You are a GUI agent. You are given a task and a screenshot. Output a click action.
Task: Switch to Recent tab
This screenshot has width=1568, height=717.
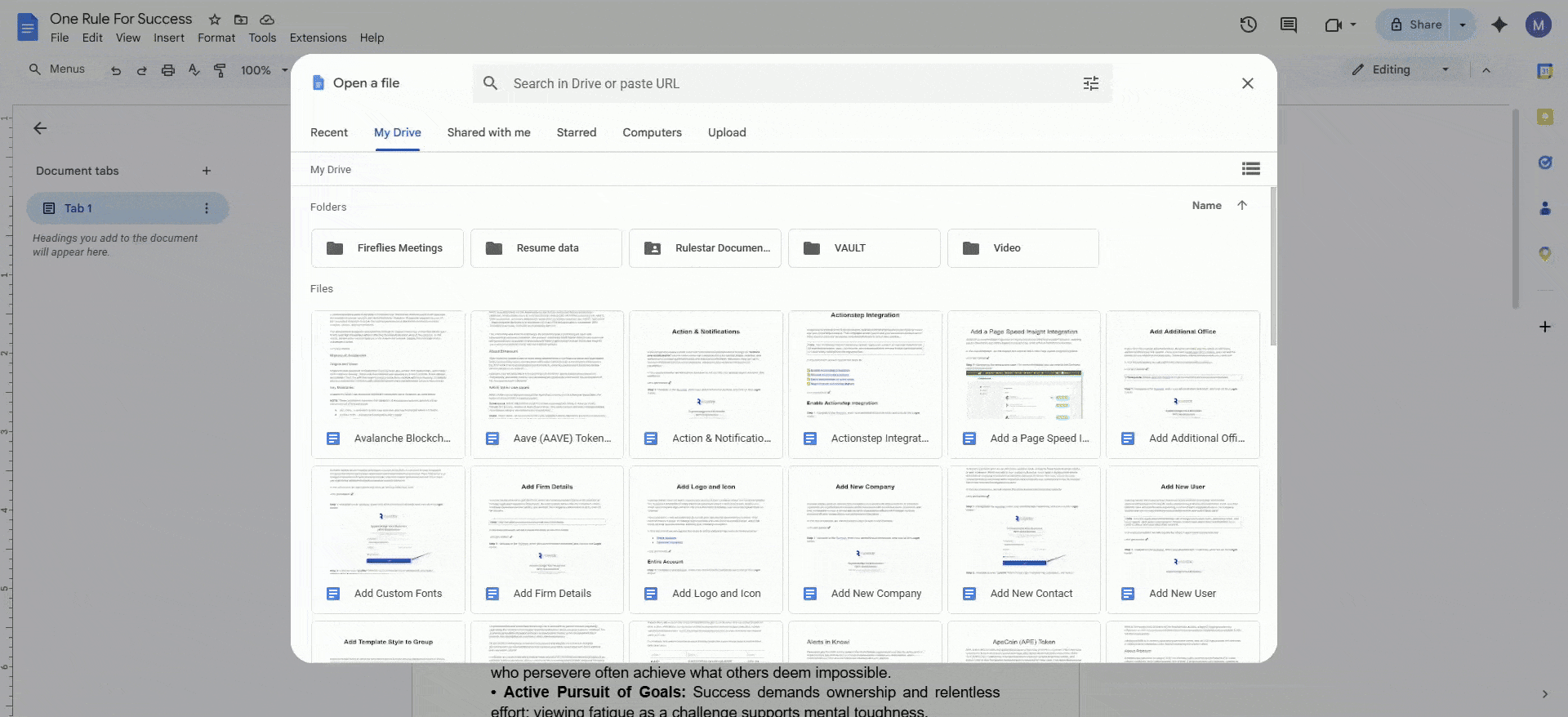click(x=329, y=132)
